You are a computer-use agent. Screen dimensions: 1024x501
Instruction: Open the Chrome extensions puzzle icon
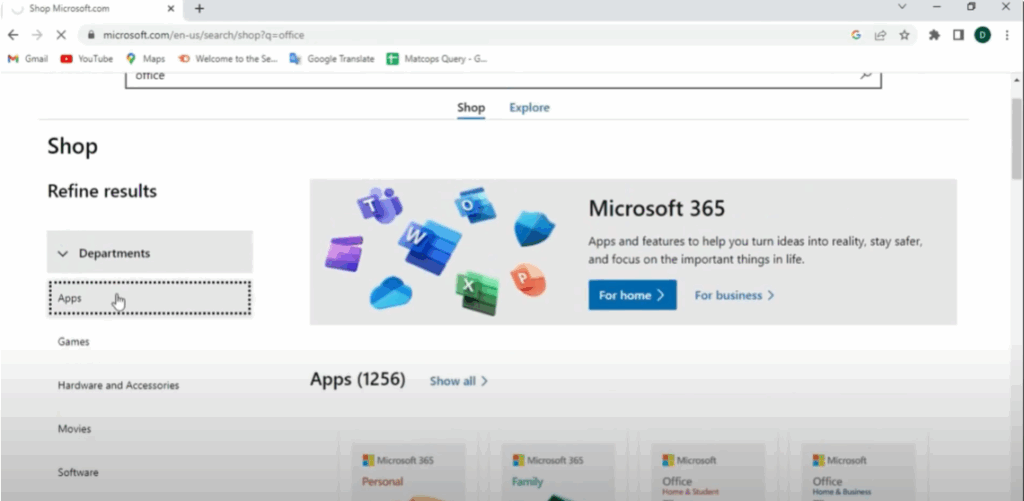(x=934, y=35)
